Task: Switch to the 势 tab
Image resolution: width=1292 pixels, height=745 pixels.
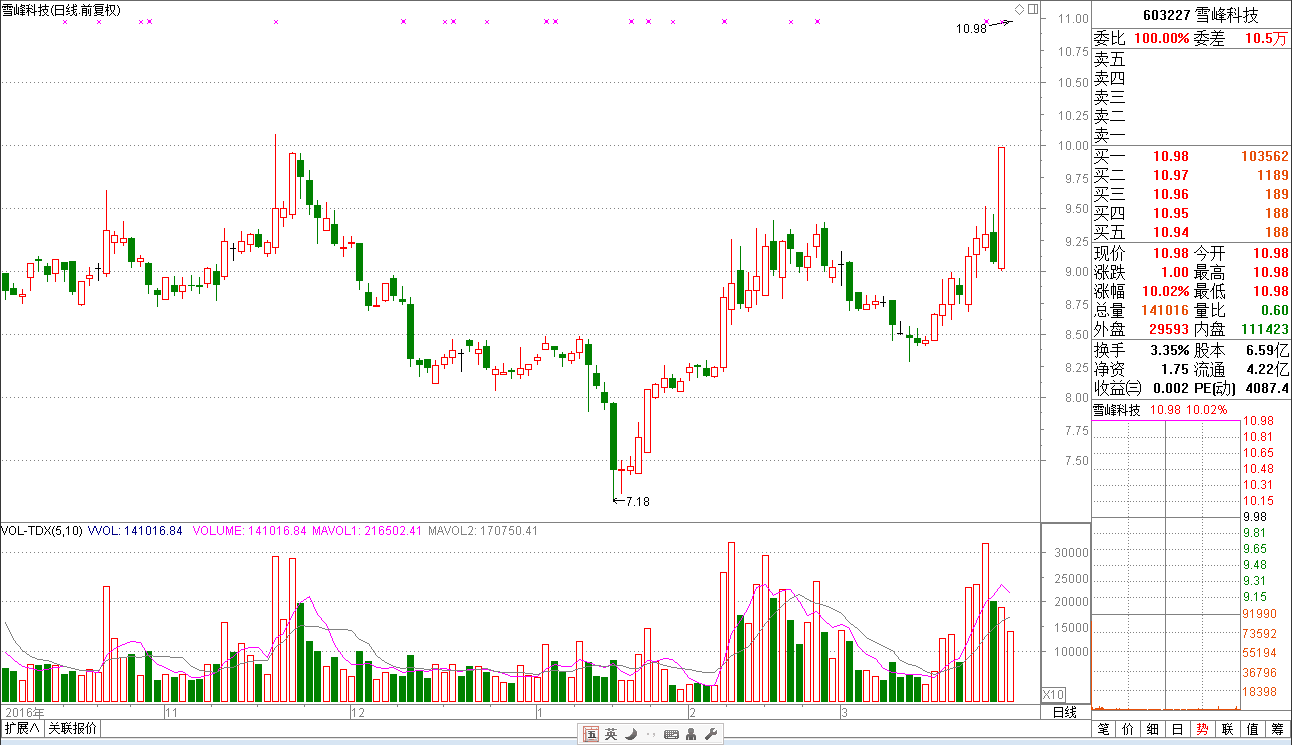Action: point(1202,729)
